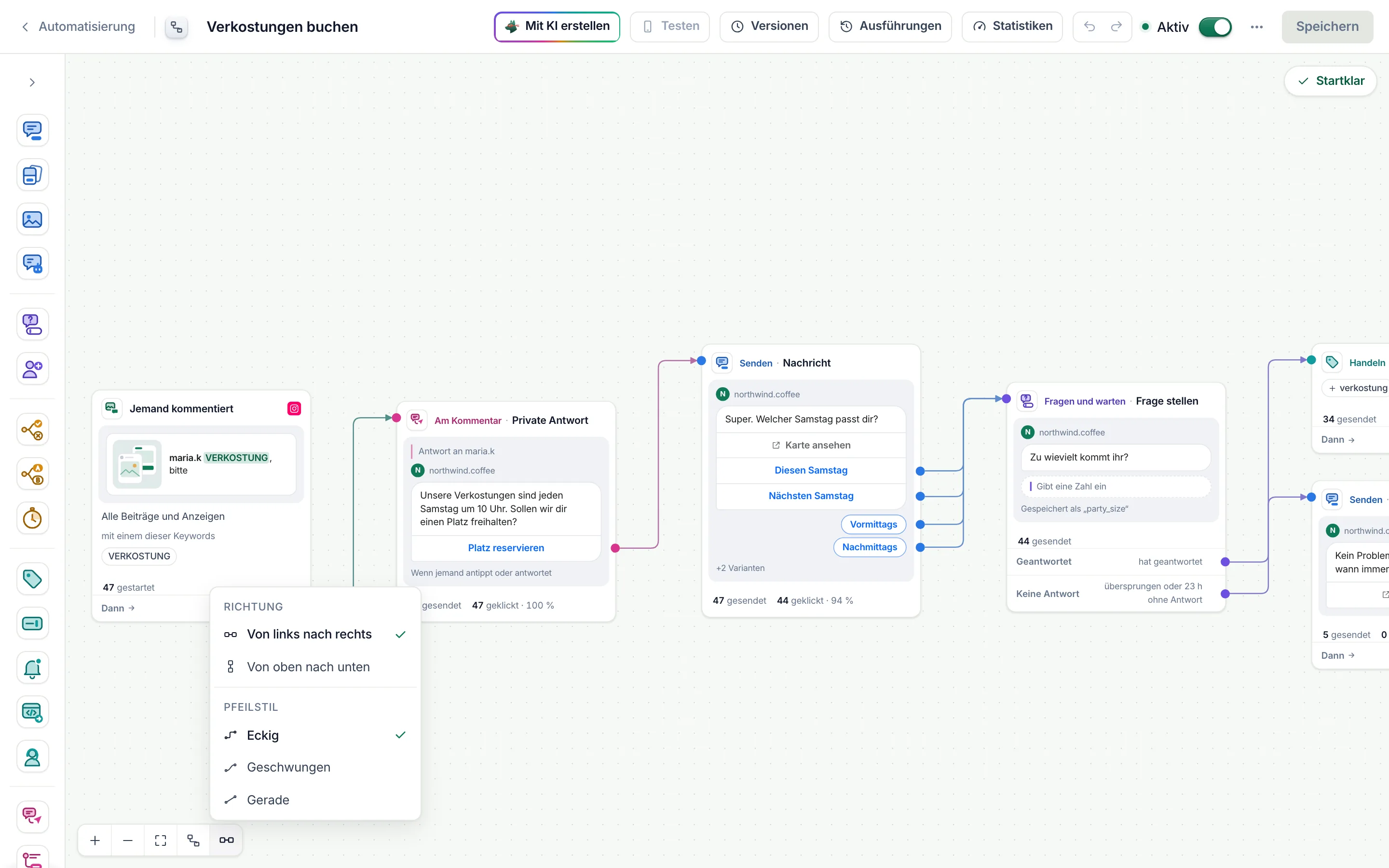Click the Diesen Samstag reply button

coord(811,471)
